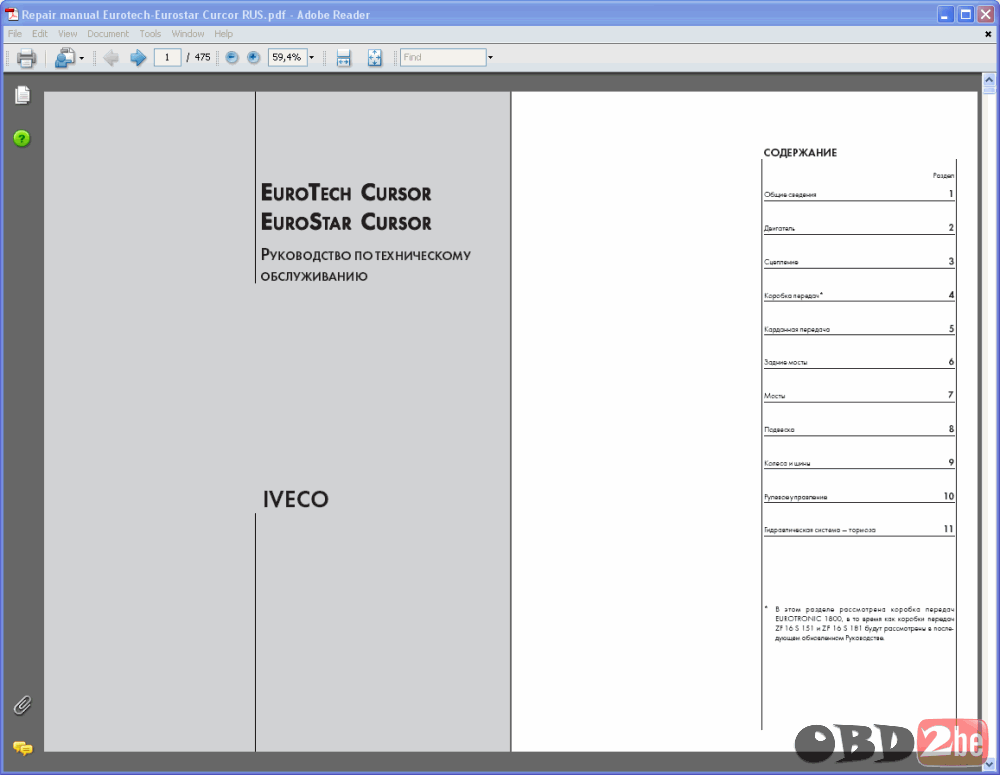Viewport: 1000px width, 775px height.
Task: Close the Adobe Reader window
Action: (x=986, y=14)
